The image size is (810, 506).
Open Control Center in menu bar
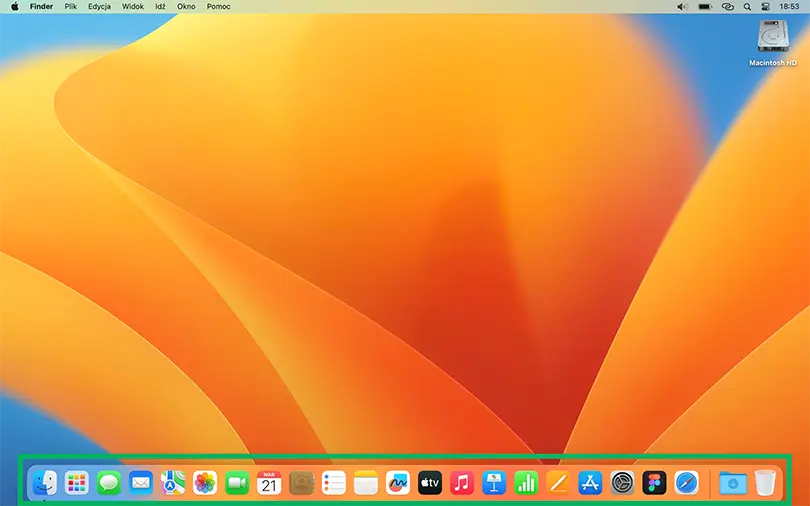click(766, 6)
